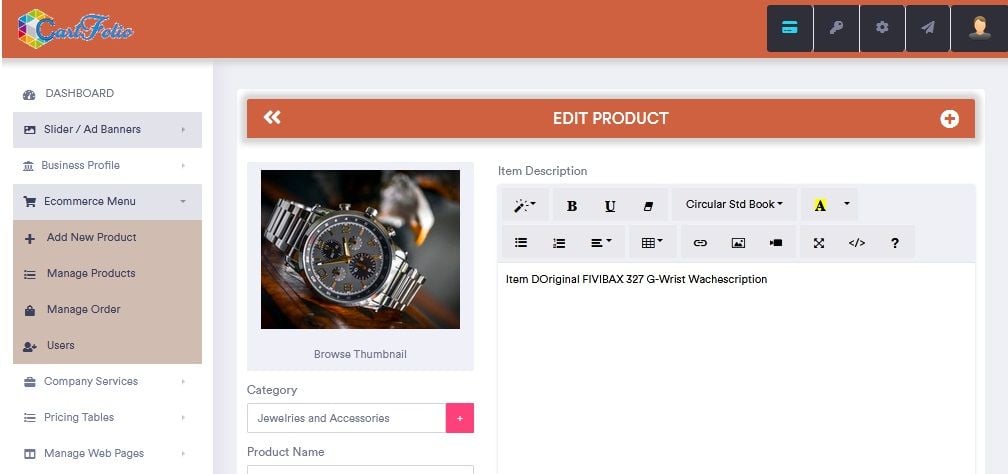Click the plus icon beside Add New Product

click(x=30, y=239)
